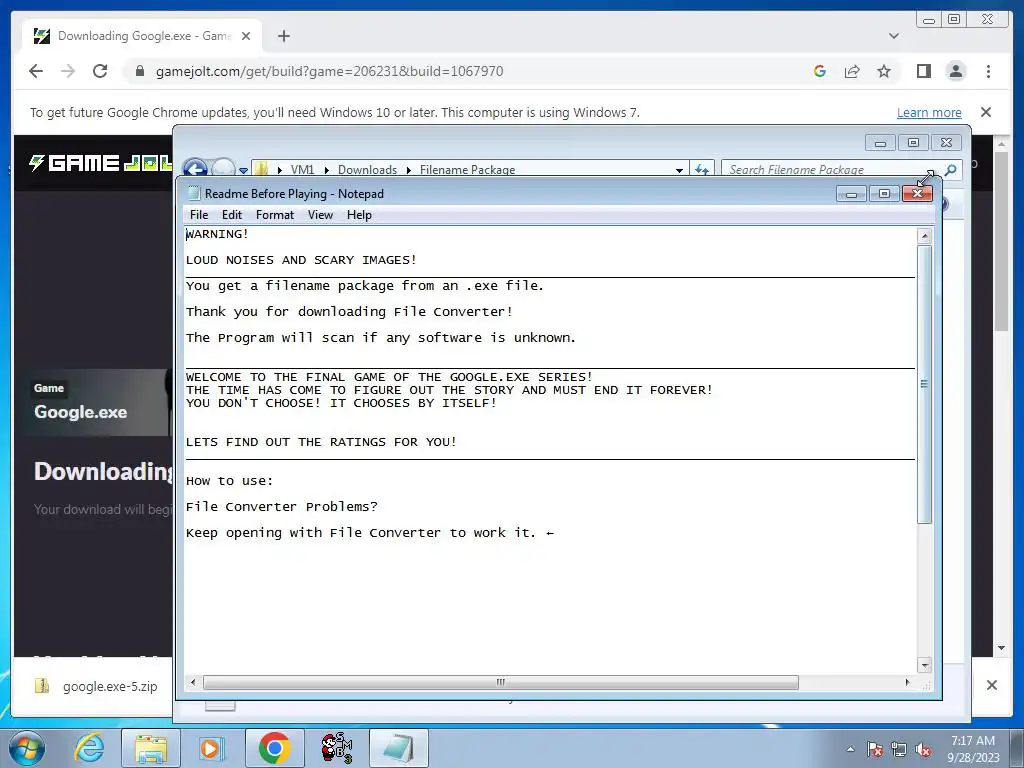Click the 'How to use:' line
Image resolution: width=1024 pixels, height=768 pixels.
(229, 481)
